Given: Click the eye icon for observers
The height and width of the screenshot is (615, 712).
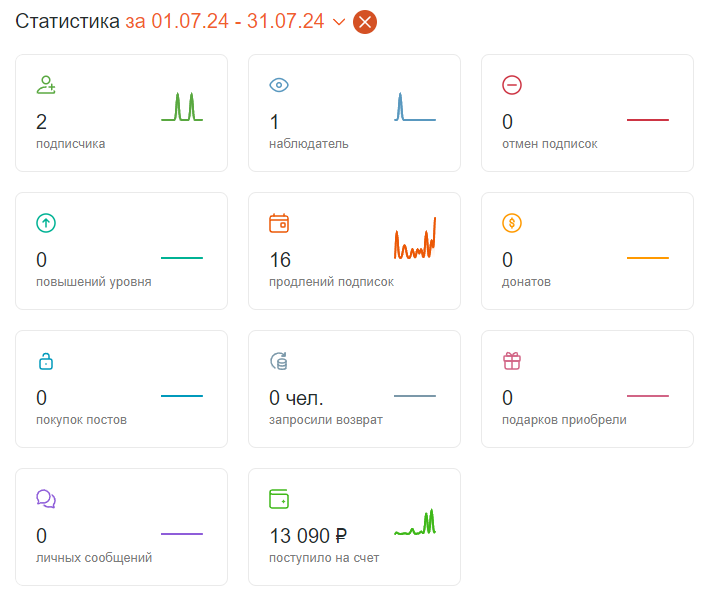Looking at the screenshot, I should (279, 85).
